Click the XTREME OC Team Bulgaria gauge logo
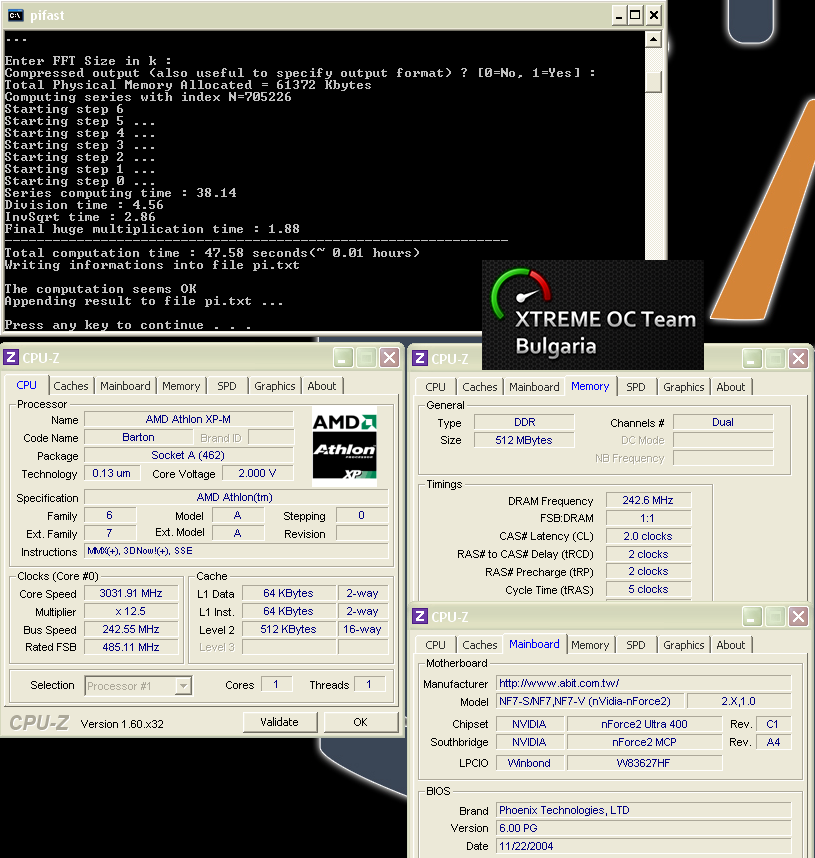 (x=593, y=314)
